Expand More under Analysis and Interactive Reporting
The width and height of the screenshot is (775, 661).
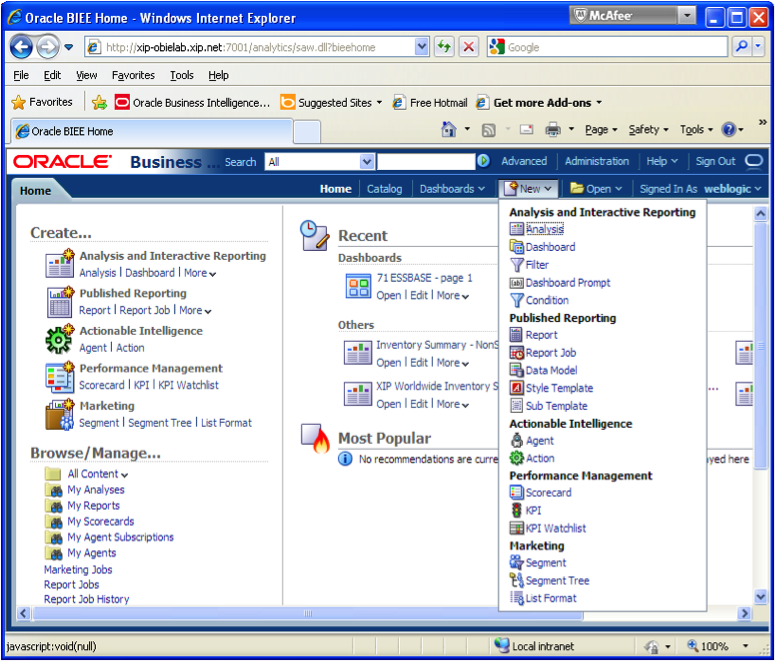[200, 273]
